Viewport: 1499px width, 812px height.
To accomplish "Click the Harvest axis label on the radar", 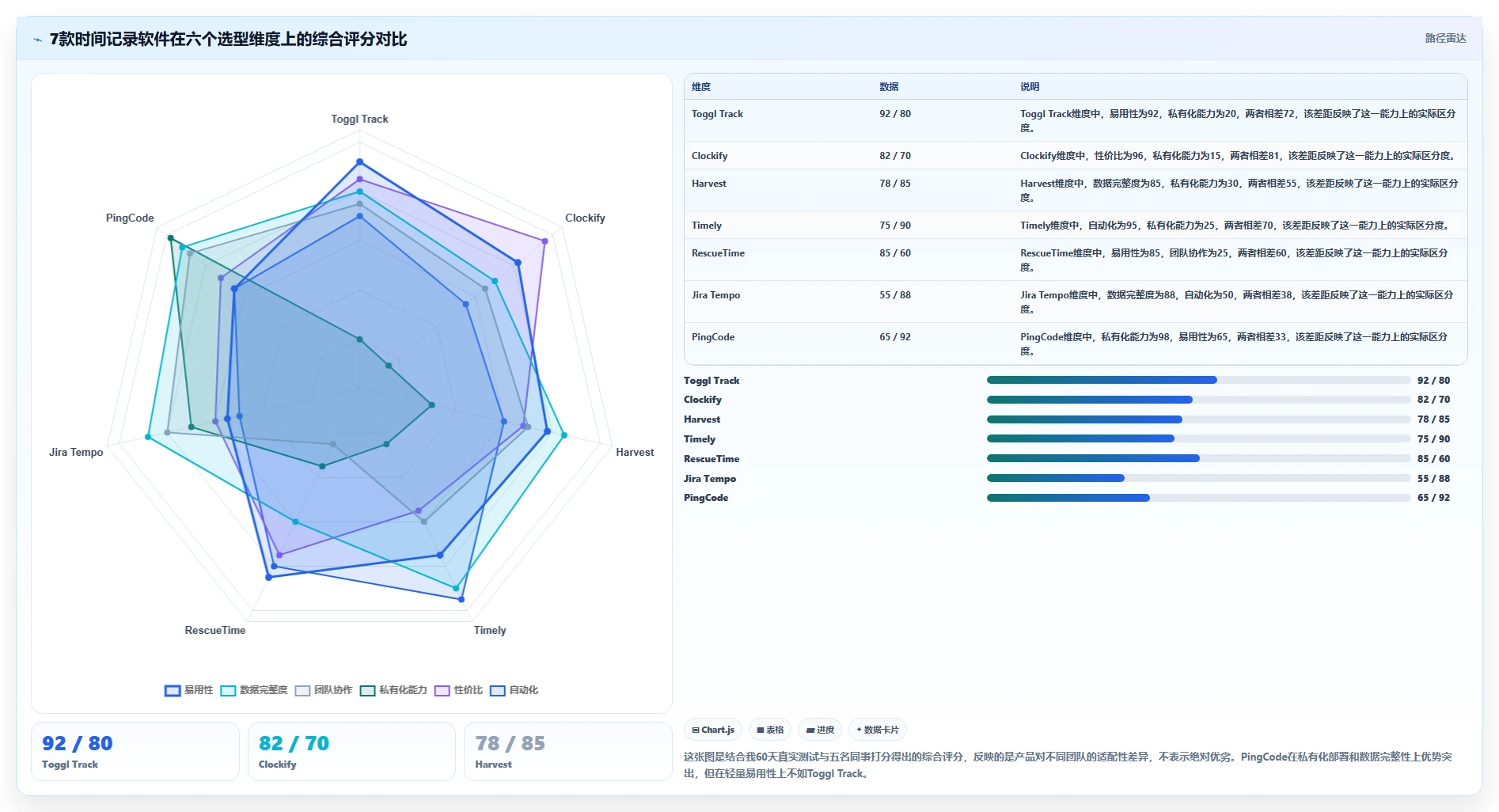I will click(635, 453).
